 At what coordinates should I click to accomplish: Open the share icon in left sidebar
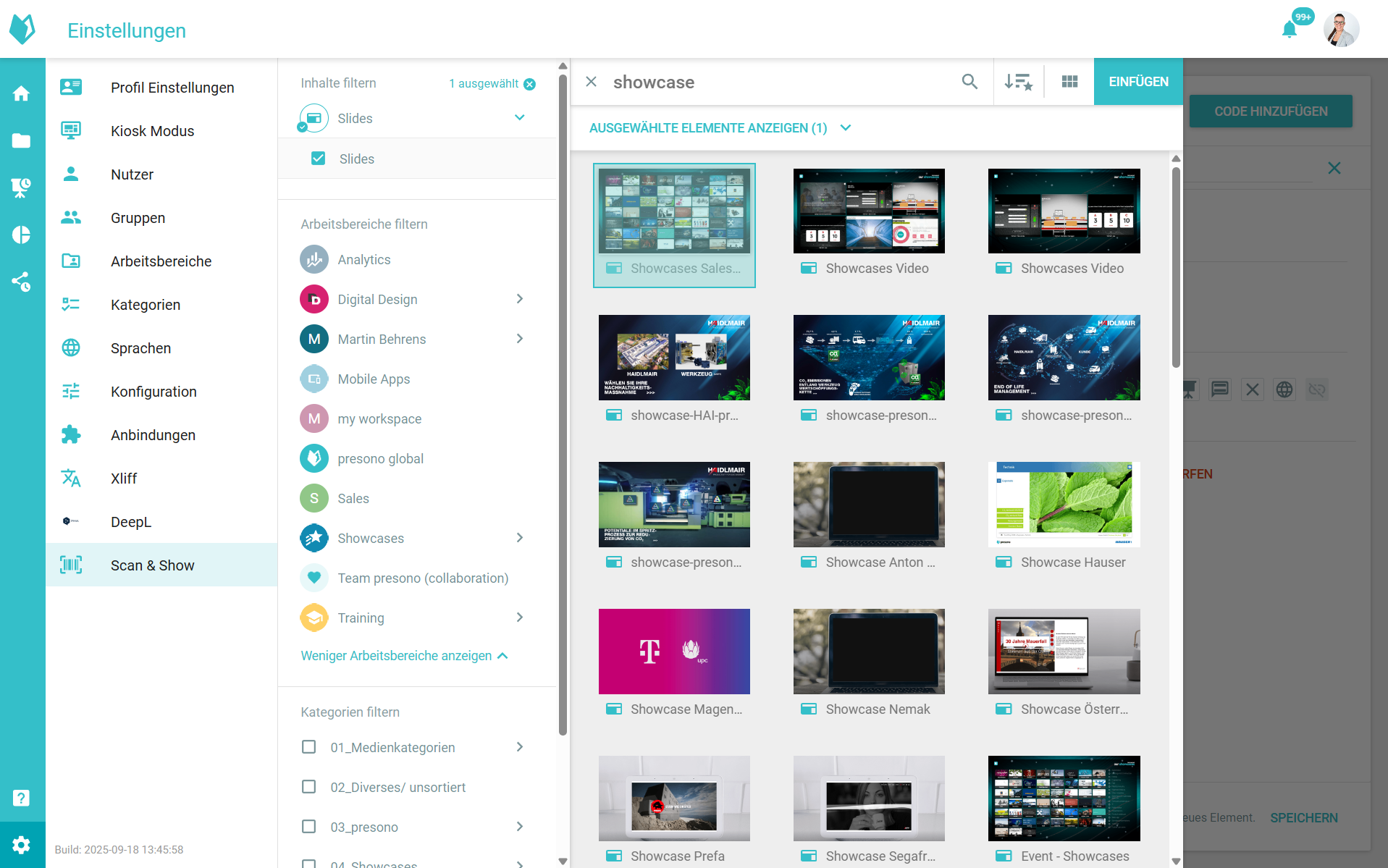click(x=22, y=282)
